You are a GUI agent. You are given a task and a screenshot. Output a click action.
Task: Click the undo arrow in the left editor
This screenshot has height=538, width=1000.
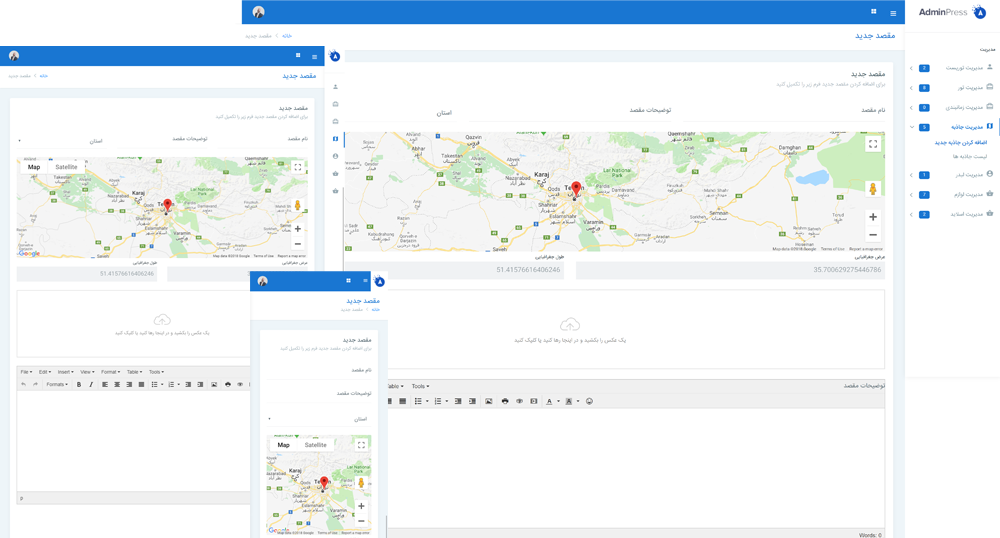pyautogui.click(x=24, y=384)
